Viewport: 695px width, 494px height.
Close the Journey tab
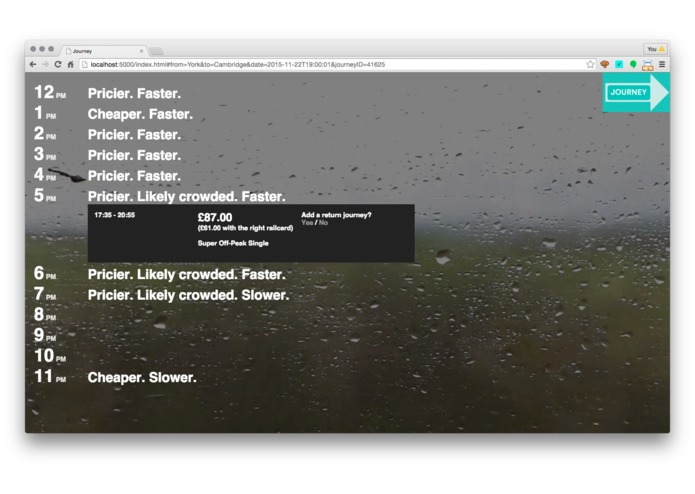pyautogui.click(x=141, y=51)
